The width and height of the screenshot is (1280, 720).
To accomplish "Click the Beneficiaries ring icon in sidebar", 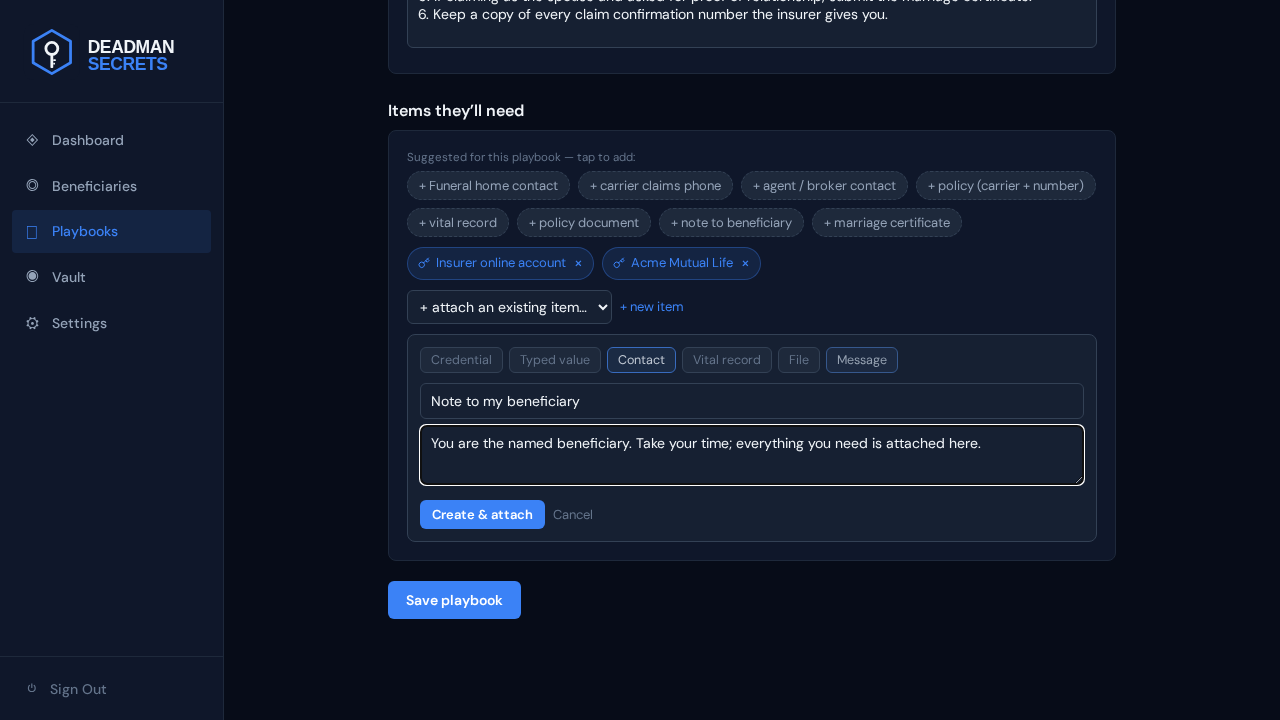I will click(32, 185).
